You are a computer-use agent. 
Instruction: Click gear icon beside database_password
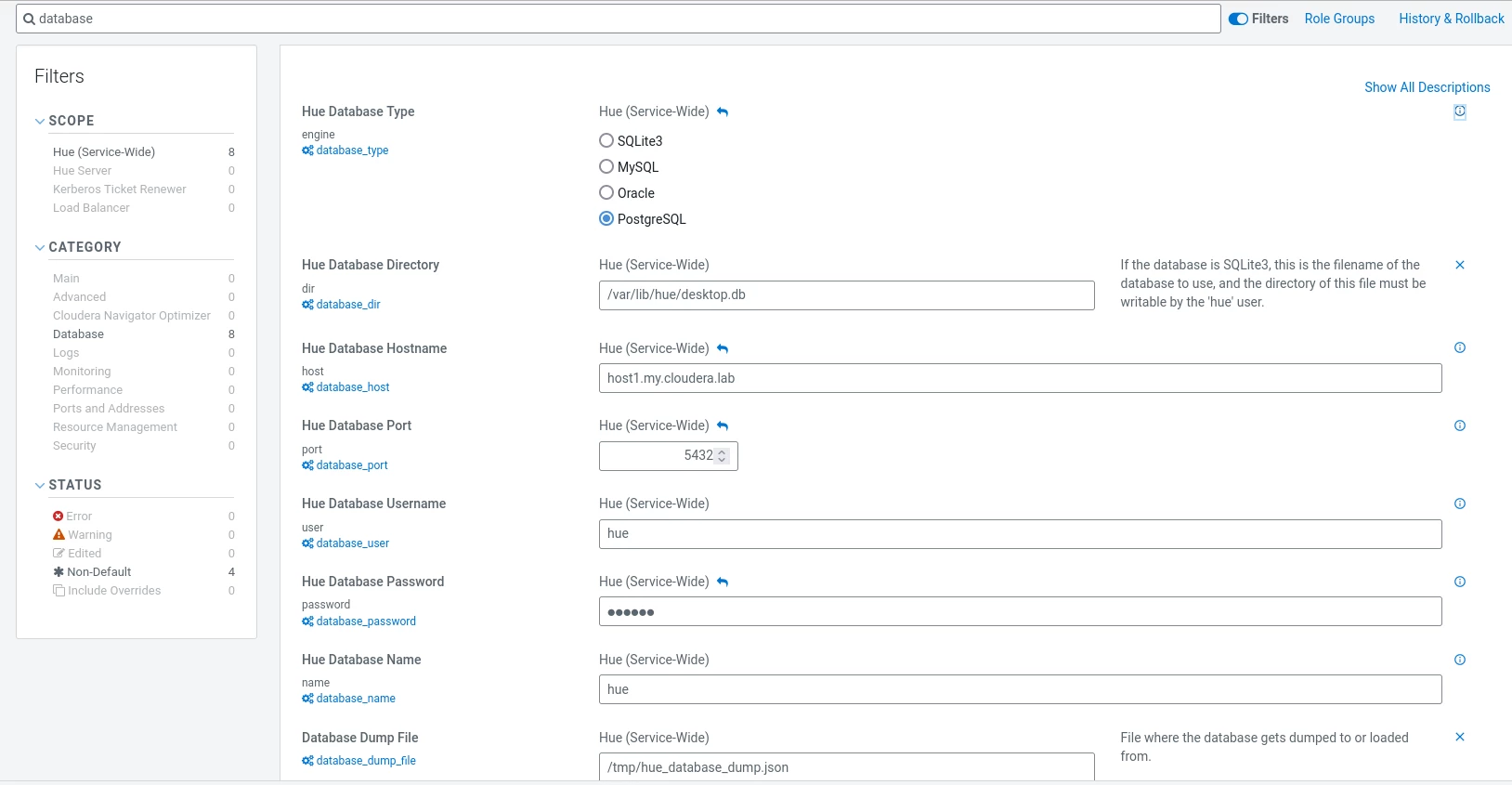click(x=307, y=621)
